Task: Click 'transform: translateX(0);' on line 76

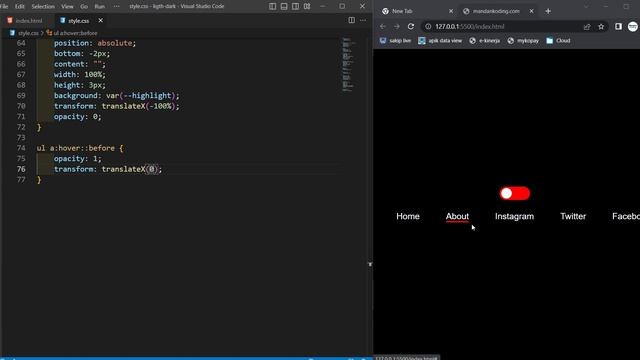Action: [x=108, y=169]
